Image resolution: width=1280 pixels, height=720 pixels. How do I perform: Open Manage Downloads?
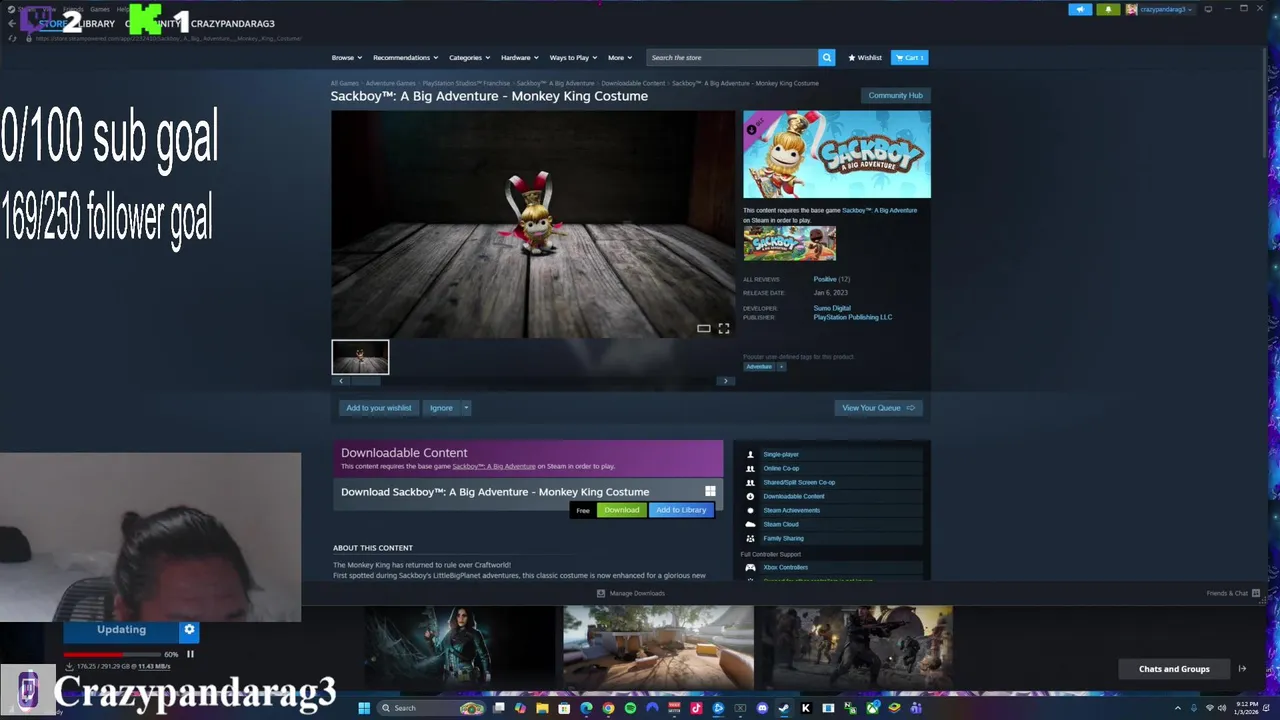click(x=631, y=593)
